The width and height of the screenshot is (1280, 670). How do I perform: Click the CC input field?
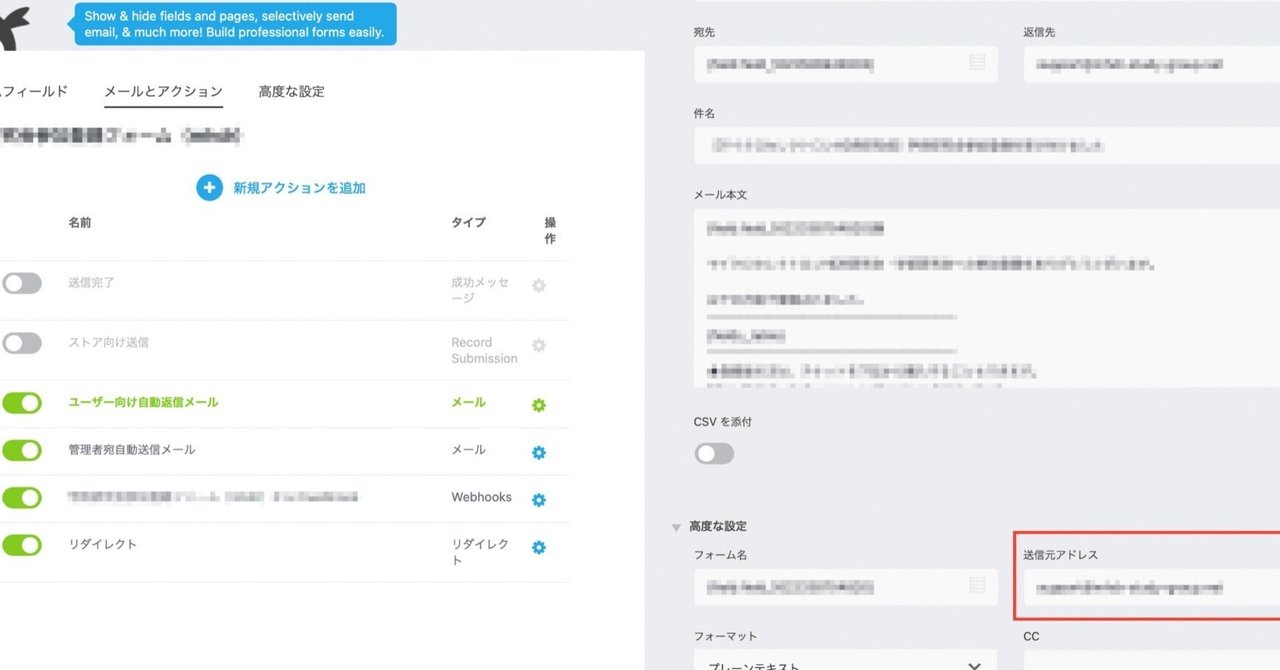pyautogui.click(x=1152, y=659)
